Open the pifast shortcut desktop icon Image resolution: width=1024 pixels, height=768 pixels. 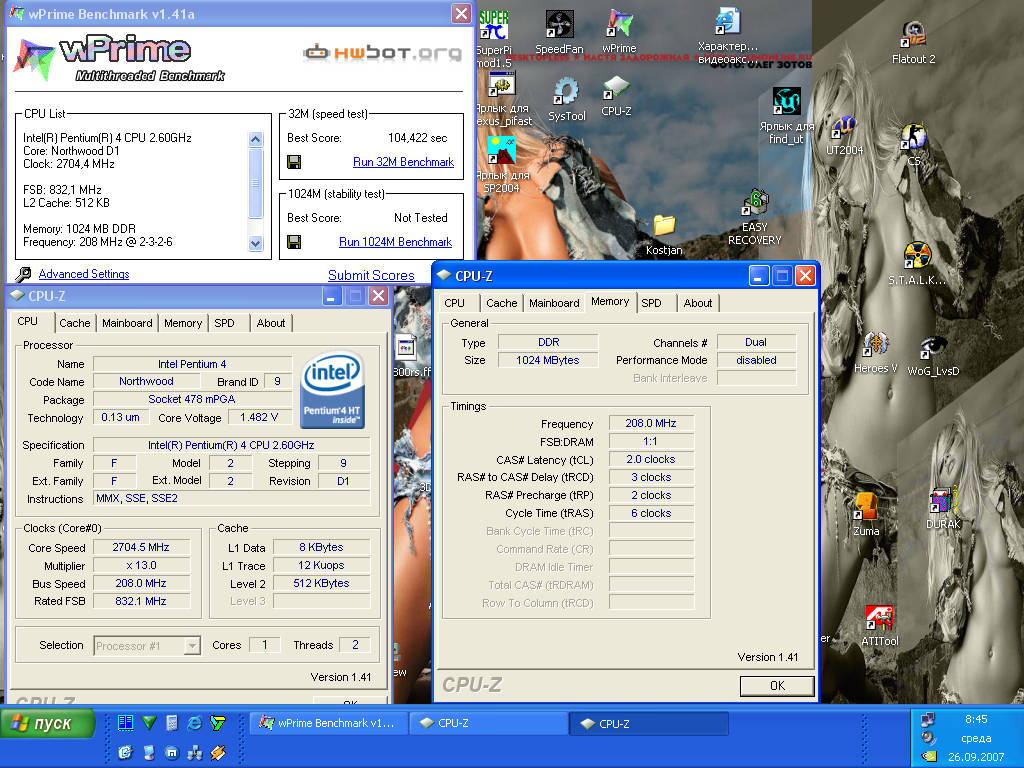click(503, 85)
